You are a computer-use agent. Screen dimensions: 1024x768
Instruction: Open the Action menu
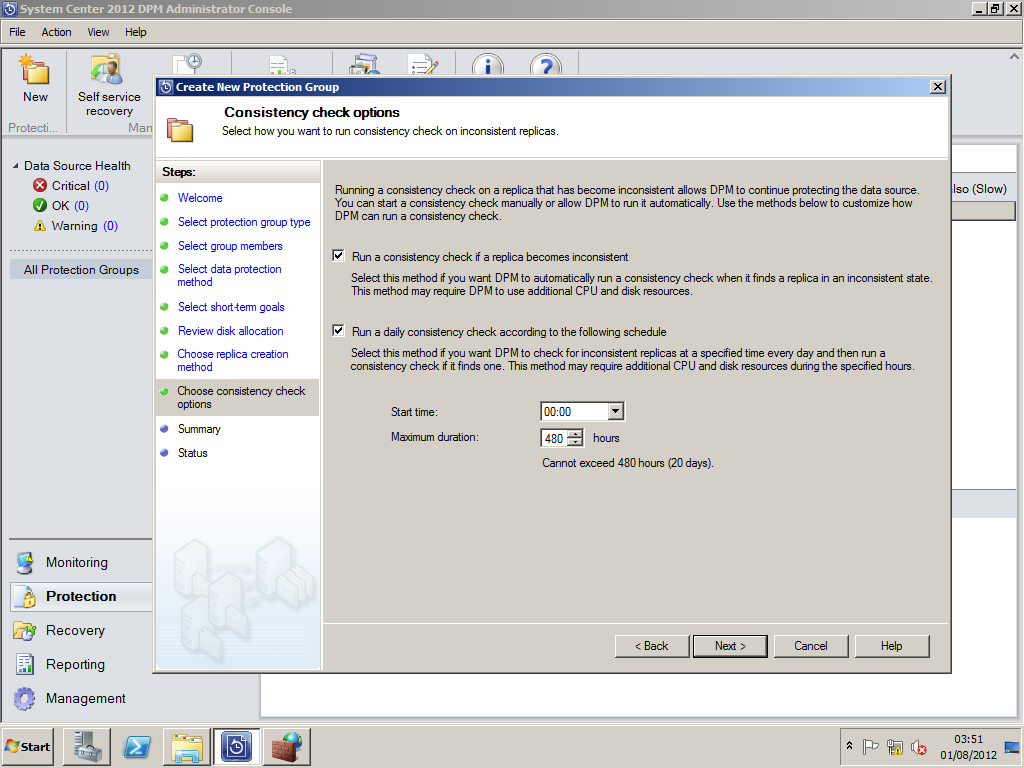point(56,32)
